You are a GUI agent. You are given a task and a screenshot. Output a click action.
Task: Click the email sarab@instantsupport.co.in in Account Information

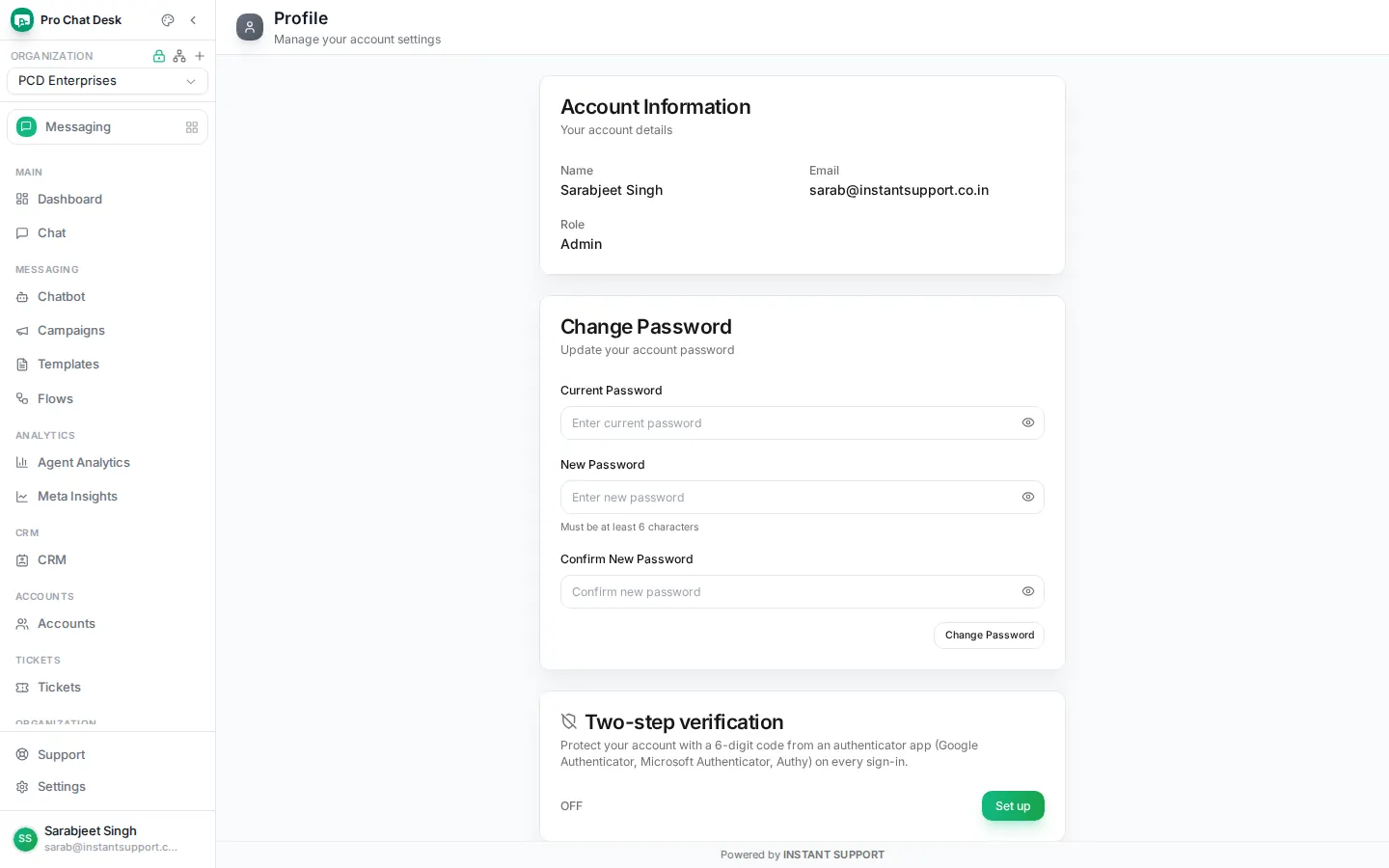(899, 191)
